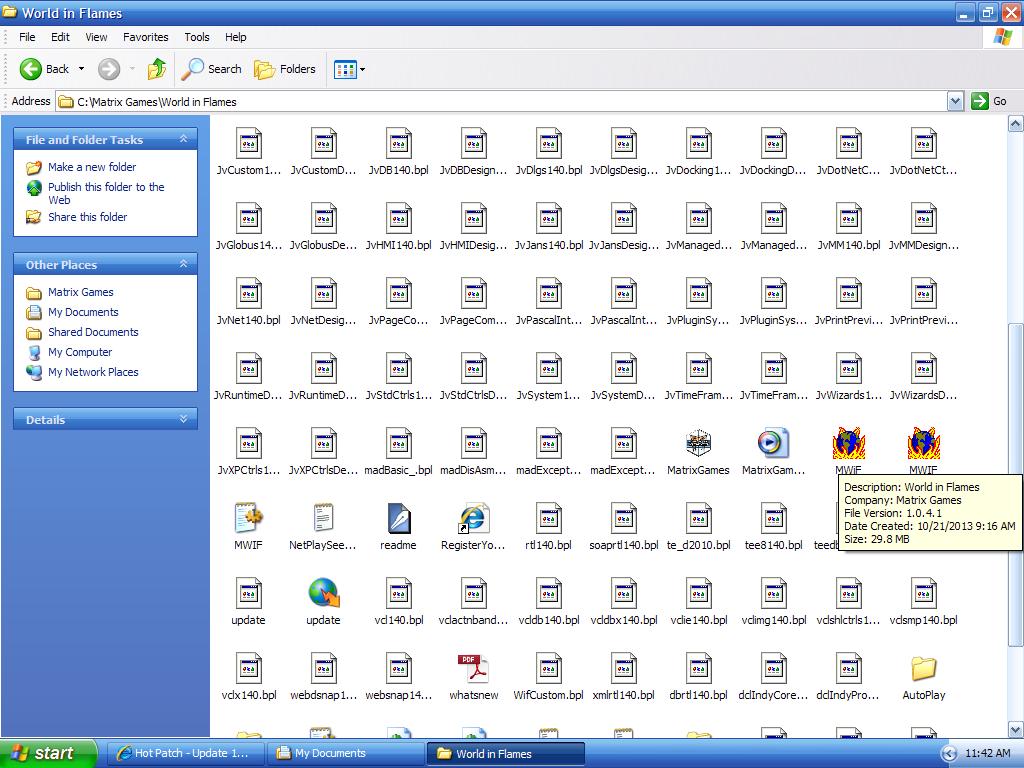Click inside the Address bar path field
The width and height of the screenshot is (1024, 768).
pyautogui.click(x=502, y=101)
